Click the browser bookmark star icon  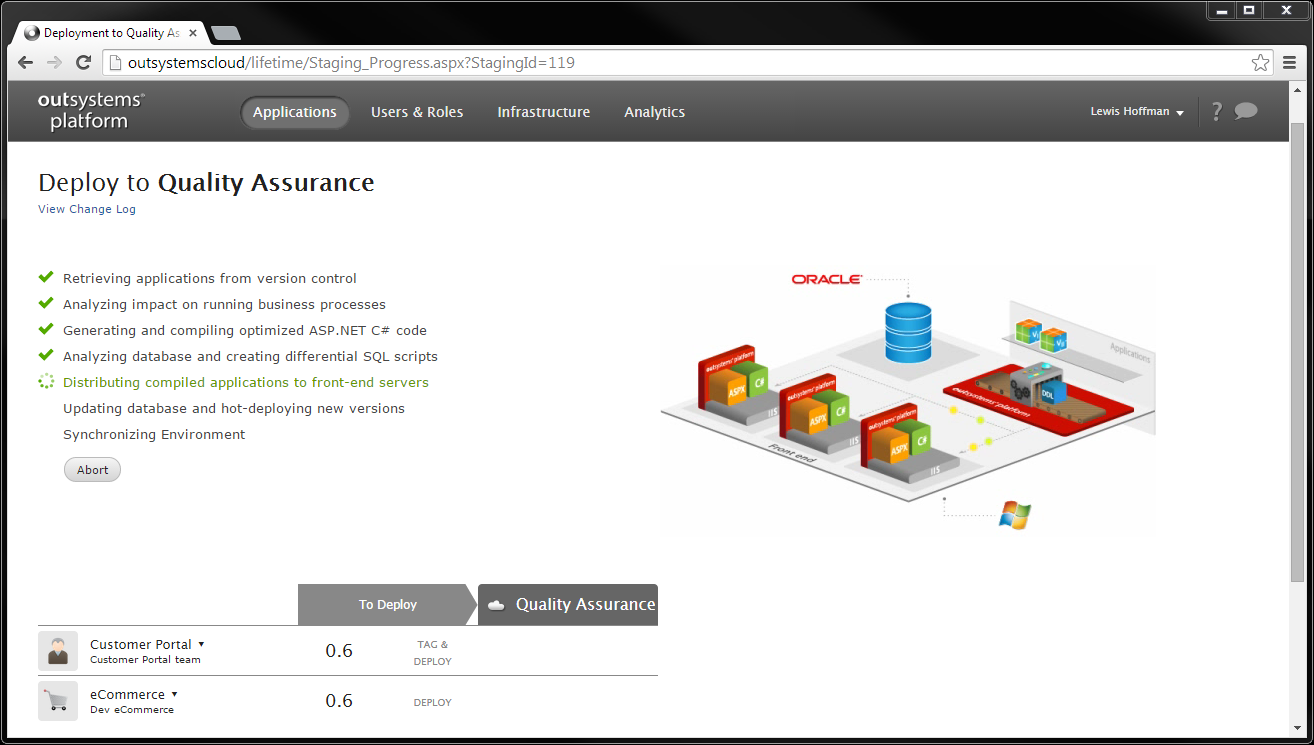point(1260,62)
